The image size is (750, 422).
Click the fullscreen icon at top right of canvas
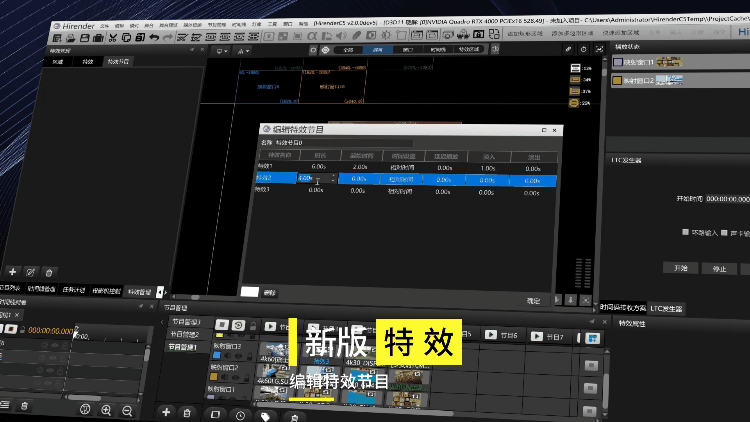[x=599, y=49]
